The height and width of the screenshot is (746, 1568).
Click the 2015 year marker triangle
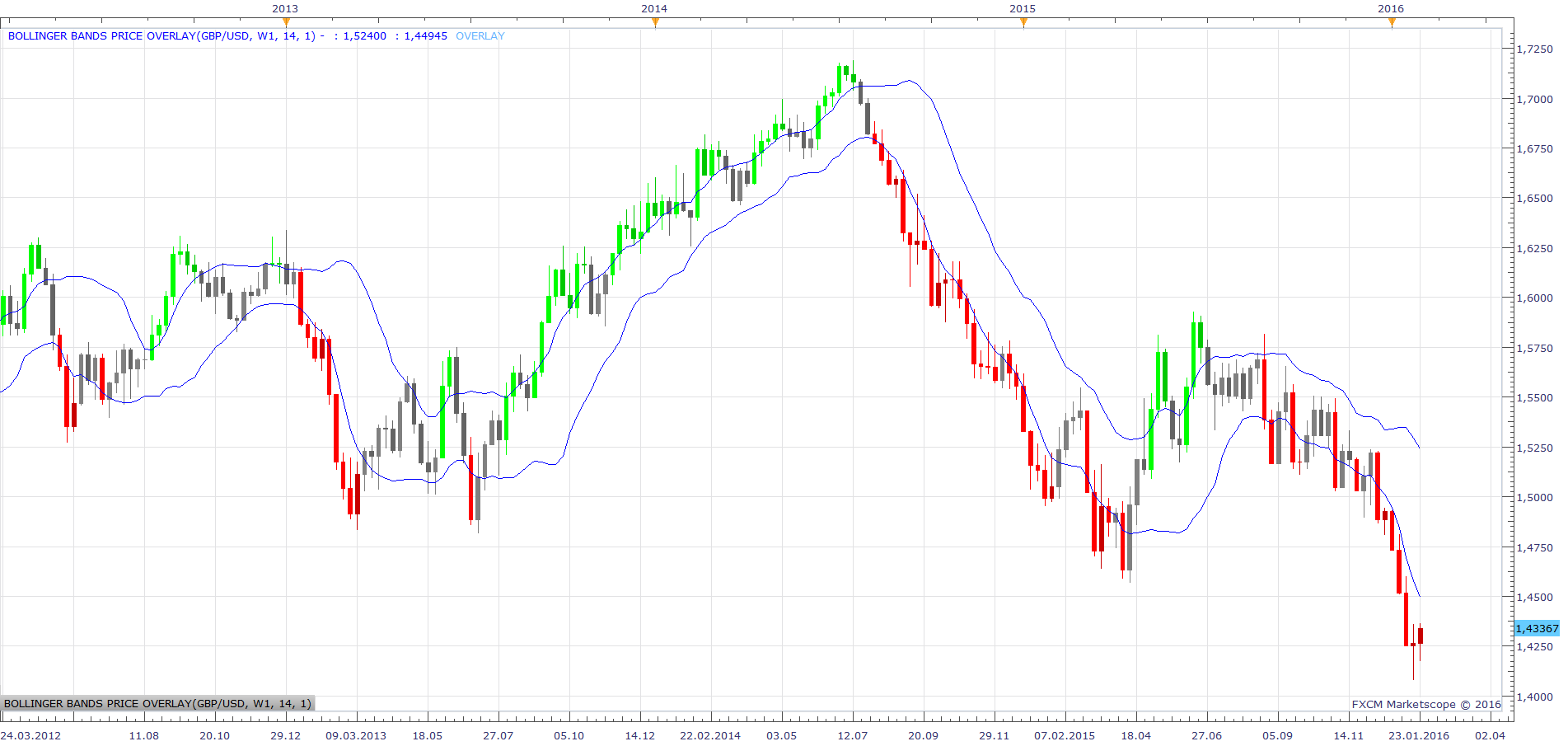click(x=1023, y=22)
